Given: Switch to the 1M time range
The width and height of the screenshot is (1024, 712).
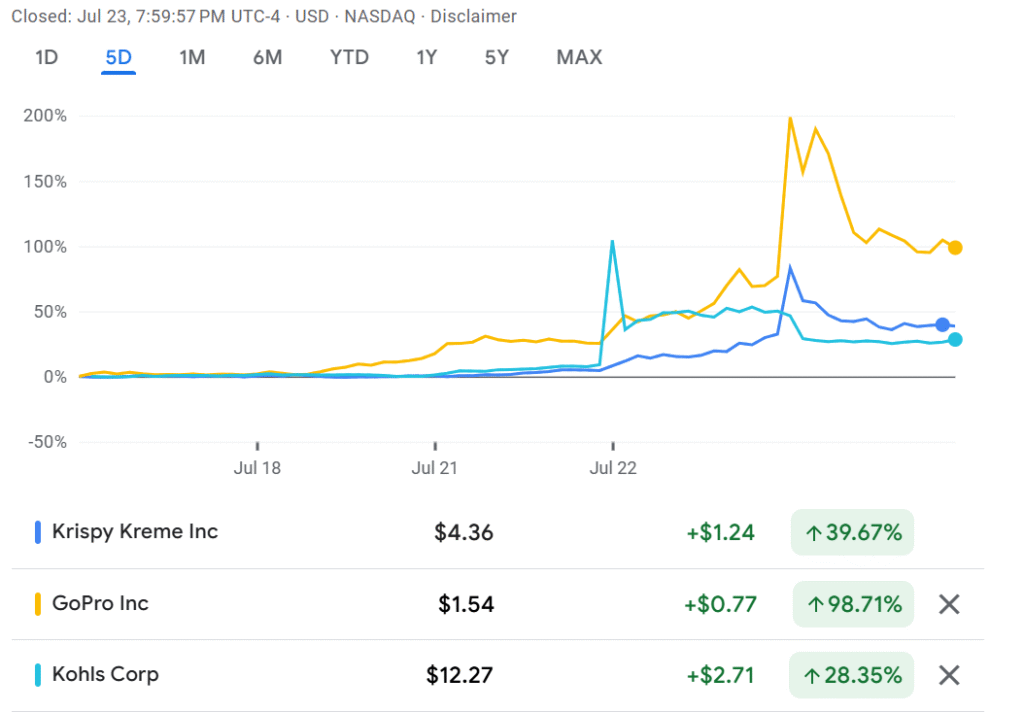Looking at the screenshot, I should coord(192,57).
